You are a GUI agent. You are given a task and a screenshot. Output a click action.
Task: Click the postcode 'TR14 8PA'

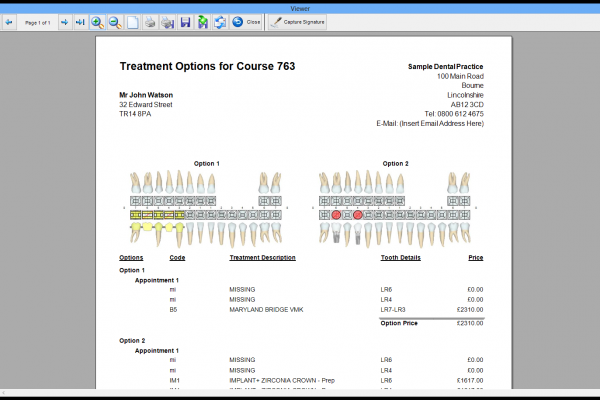pos(135,114)
